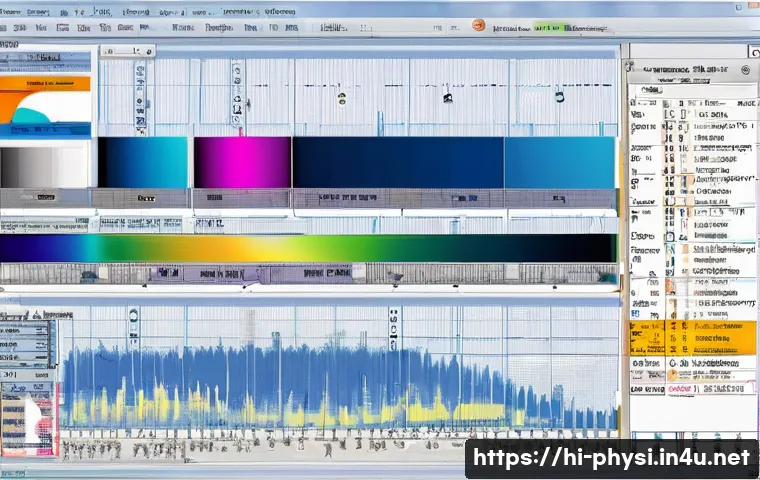Open the hi-physi.in4u.net link
Viewport: 760px width, 480px height.
coord(610,459)
